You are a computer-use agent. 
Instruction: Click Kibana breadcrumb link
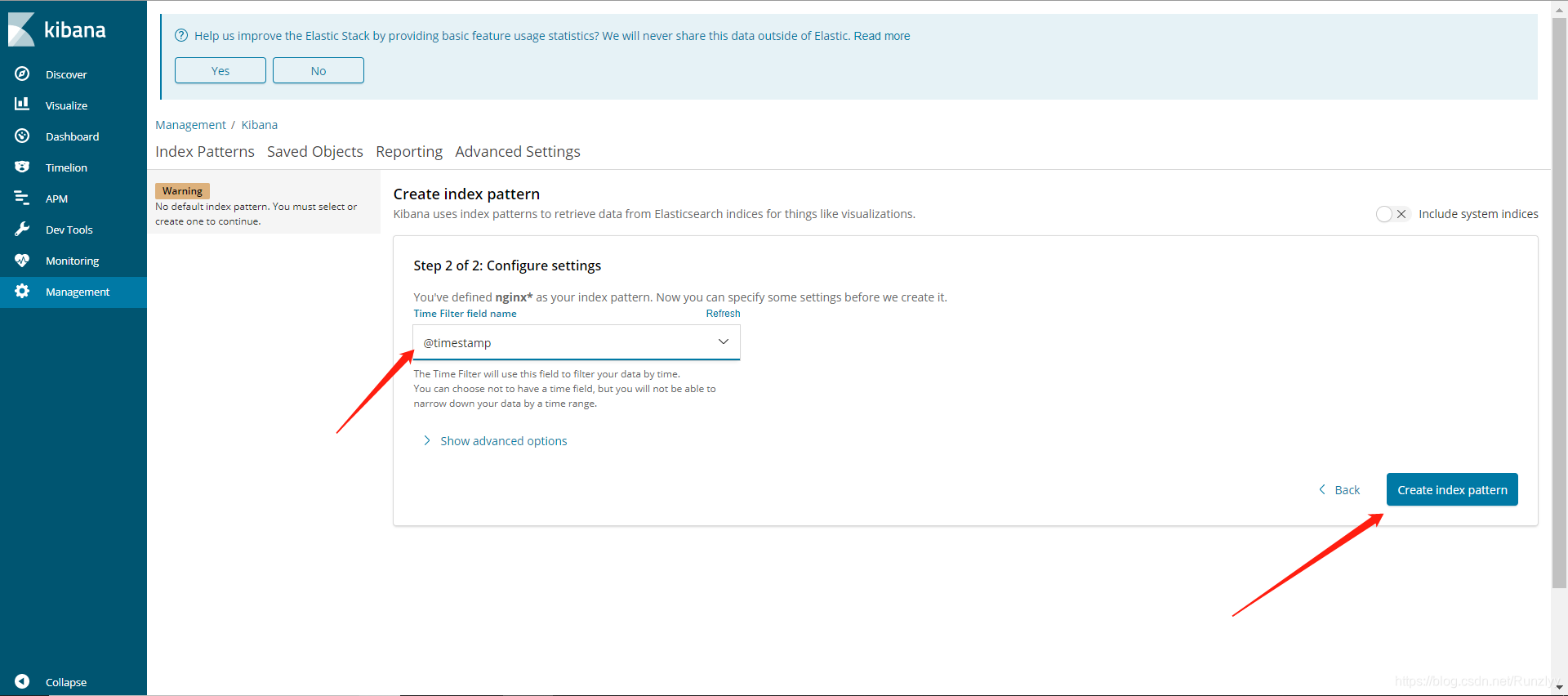tap(260, 125)
